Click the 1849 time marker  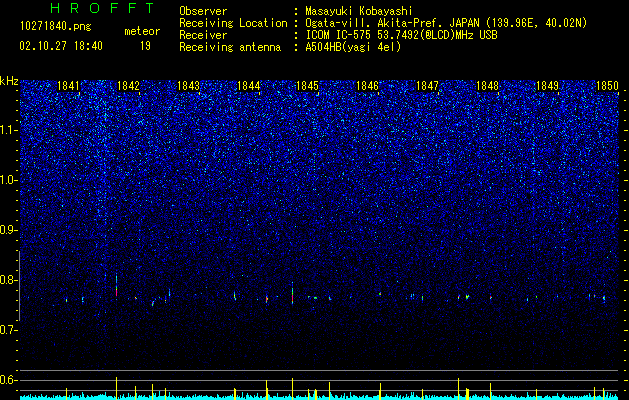pos(547,86)
